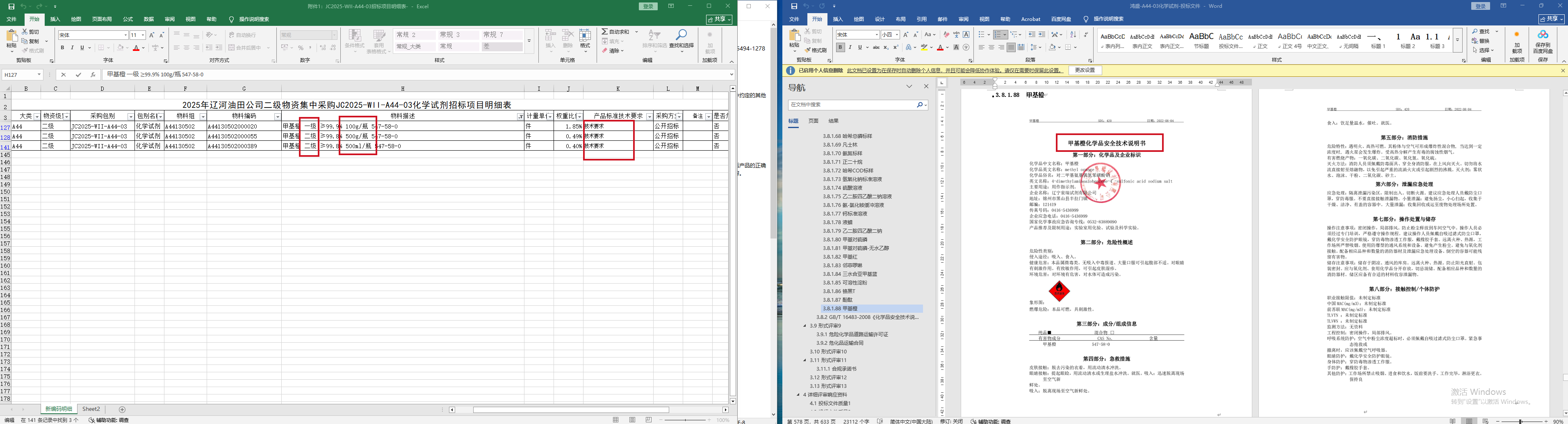Click Excel formula bar text
This screenshot has height=424, width=1568.
click(156, 74)
